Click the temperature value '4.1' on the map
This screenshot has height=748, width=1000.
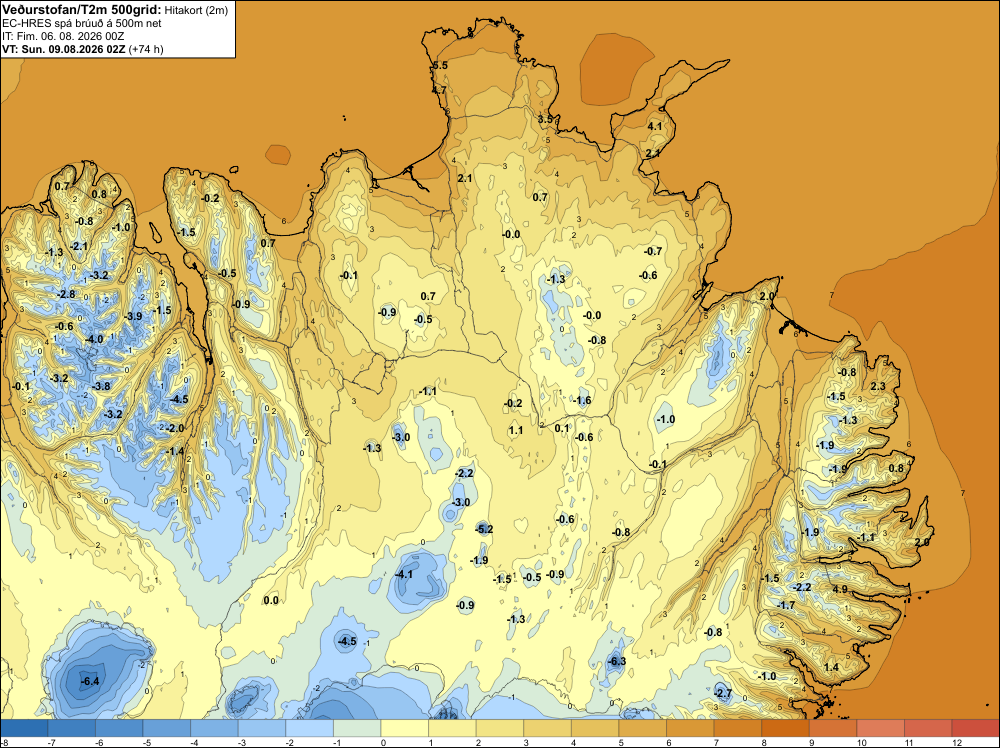pyautogui.click(x=655, y=126)
